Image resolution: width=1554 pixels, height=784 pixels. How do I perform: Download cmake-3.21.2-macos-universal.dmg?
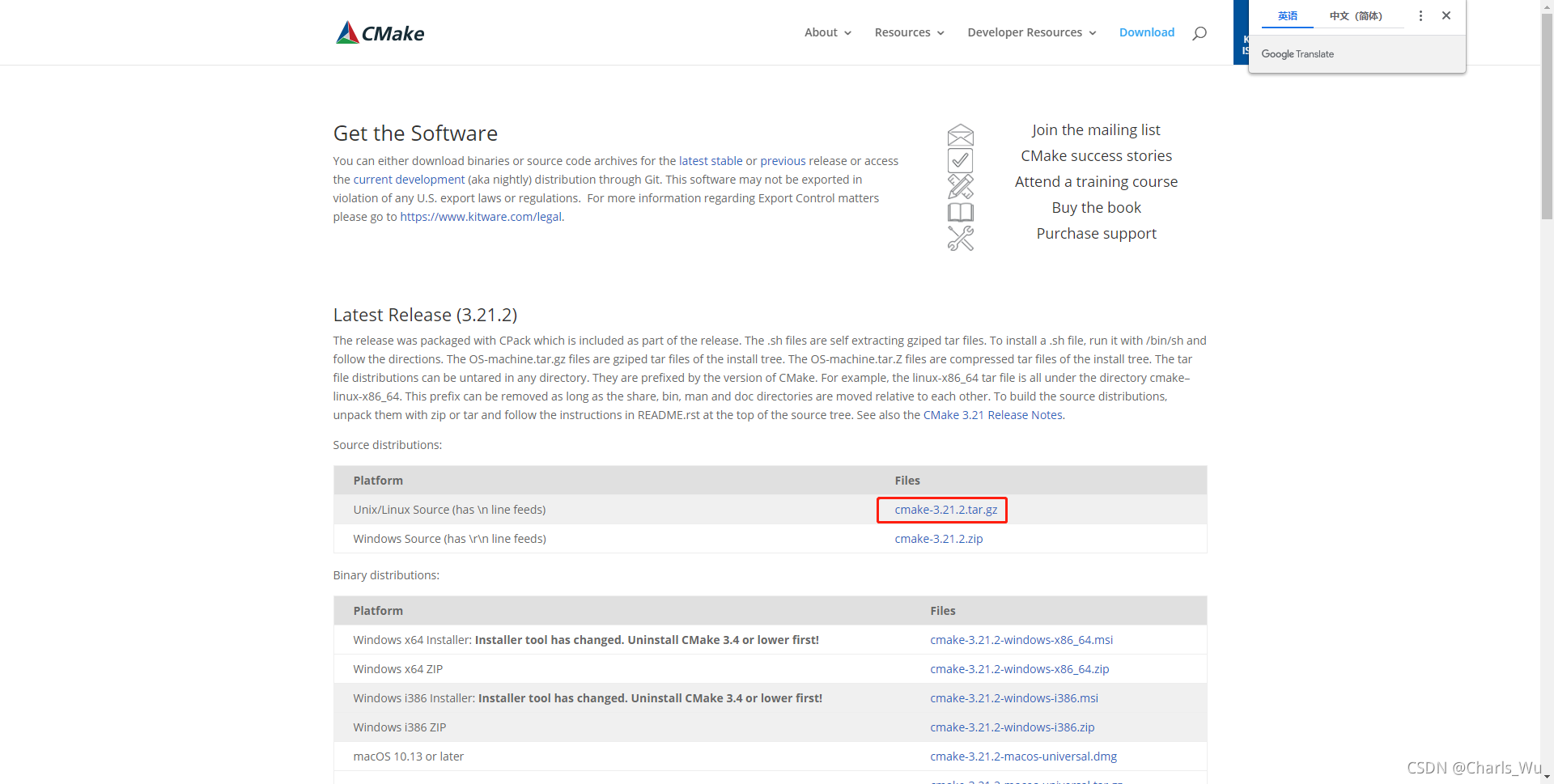[1024, 756]
